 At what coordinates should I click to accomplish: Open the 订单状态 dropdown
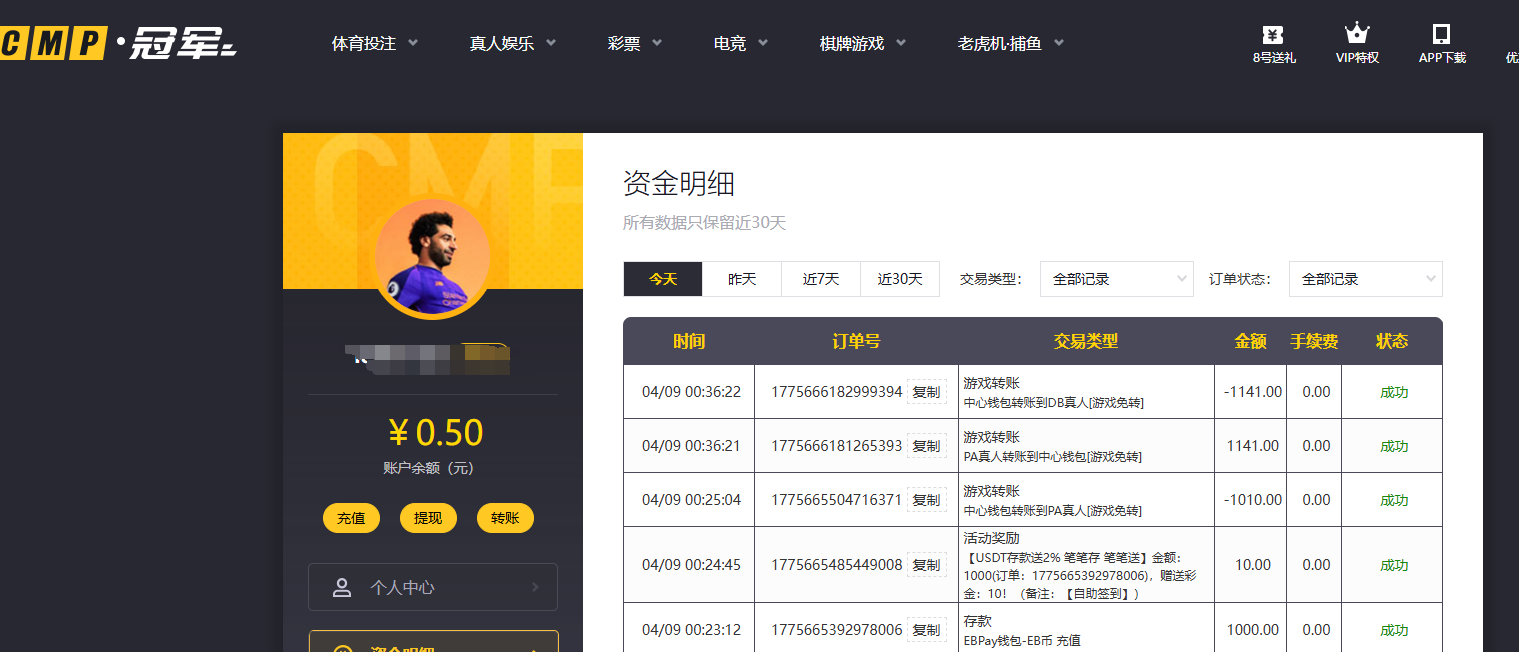[x=1365, y=280]
